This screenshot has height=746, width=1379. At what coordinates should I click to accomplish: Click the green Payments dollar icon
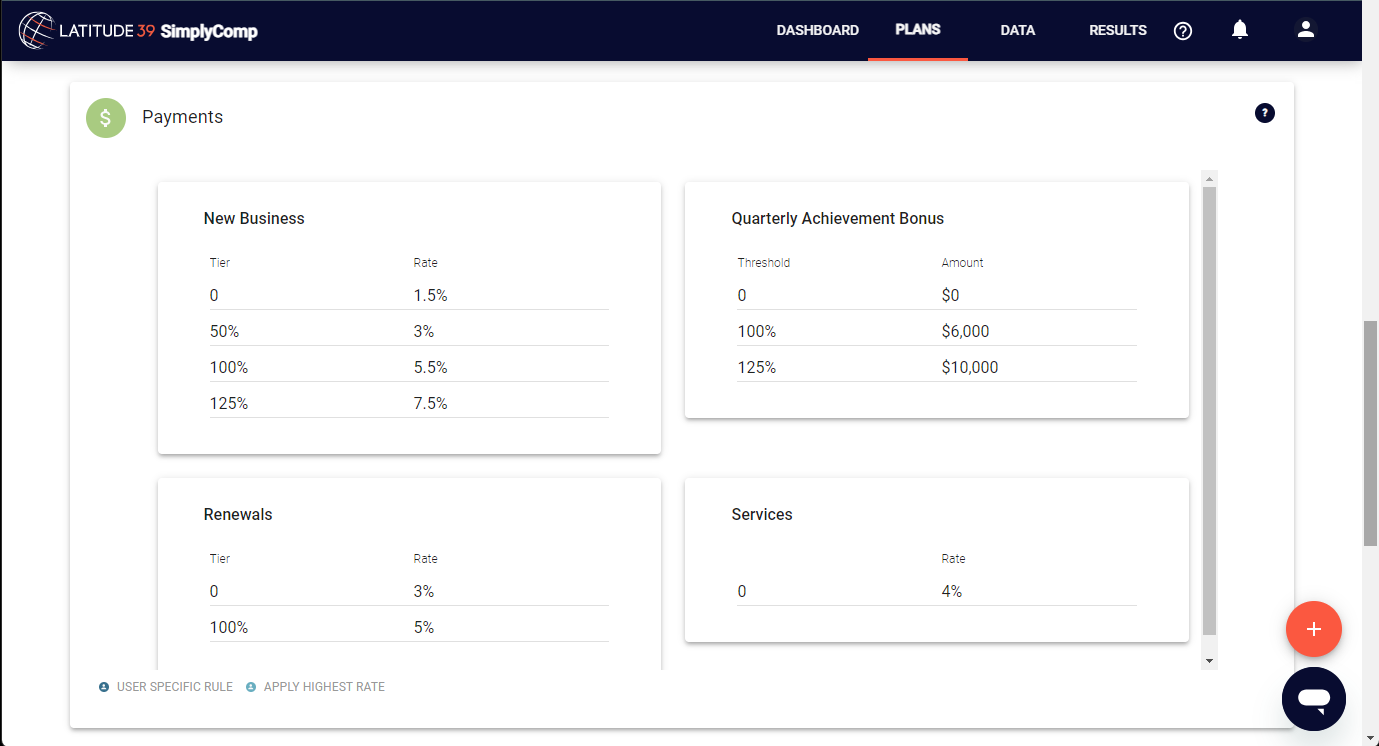pyautogui.click(x=106, y=117)
